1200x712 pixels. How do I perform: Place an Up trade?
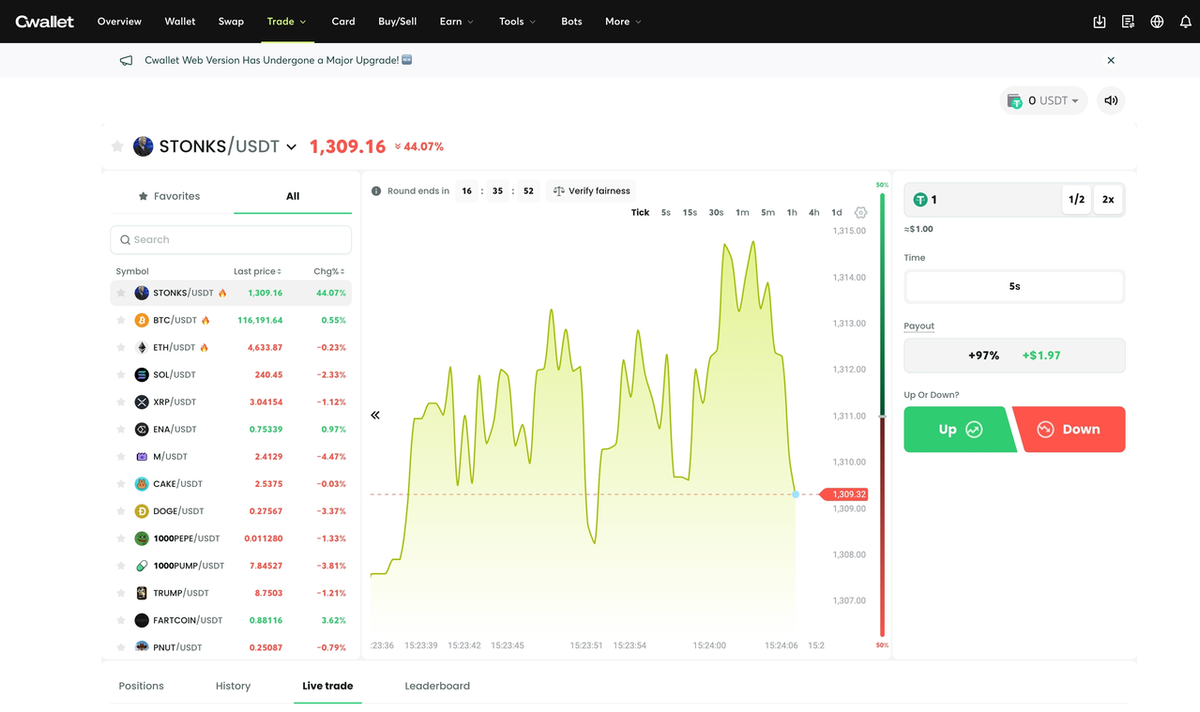point(959,429)
